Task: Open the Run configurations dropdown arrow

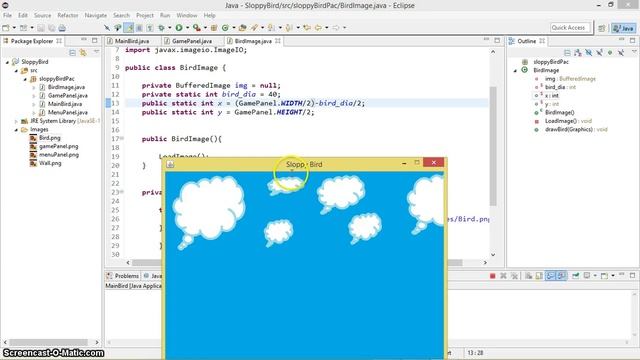Action: click(187, 28)
